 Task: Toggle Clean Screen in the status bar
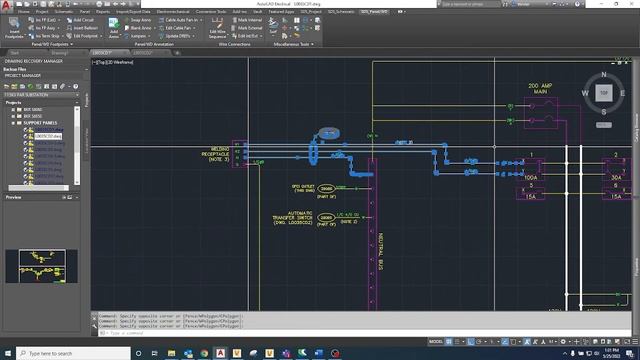[x=627, y=342]
